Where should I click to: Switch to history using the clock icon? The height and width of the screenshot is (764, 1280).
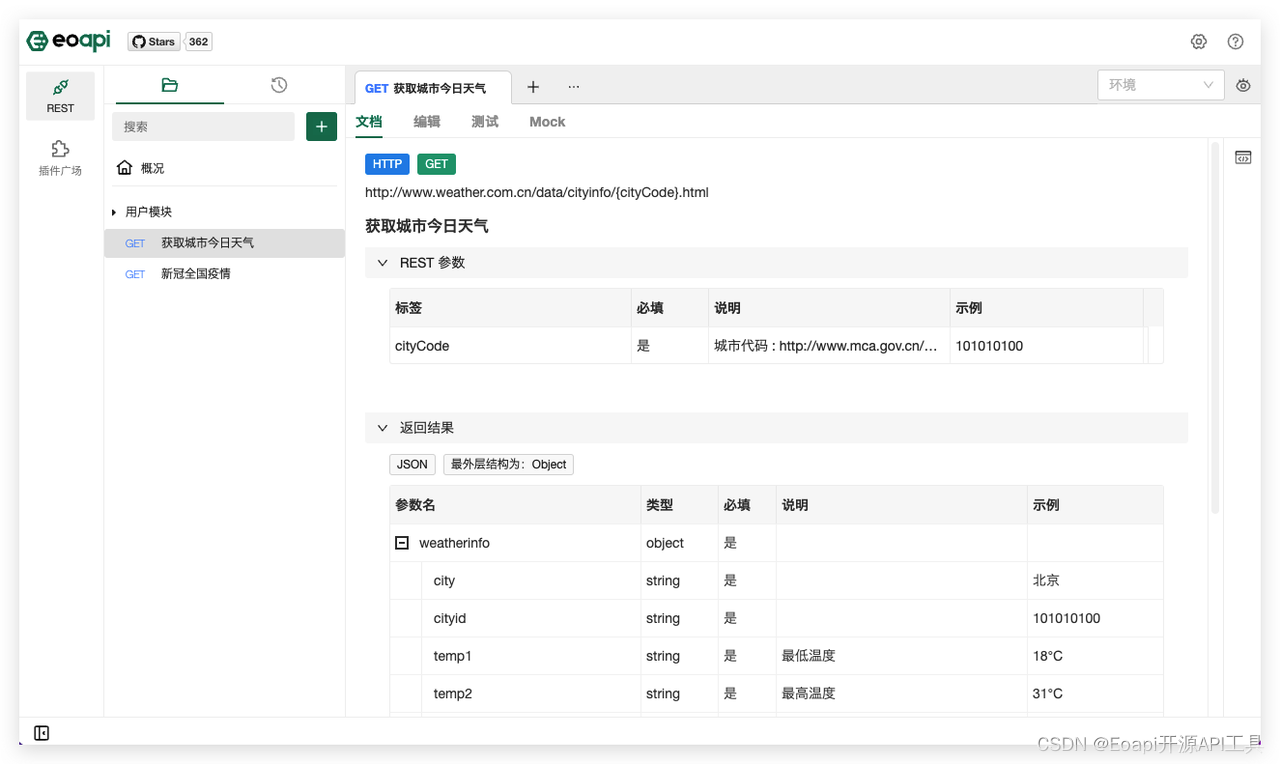pos(278,85)
